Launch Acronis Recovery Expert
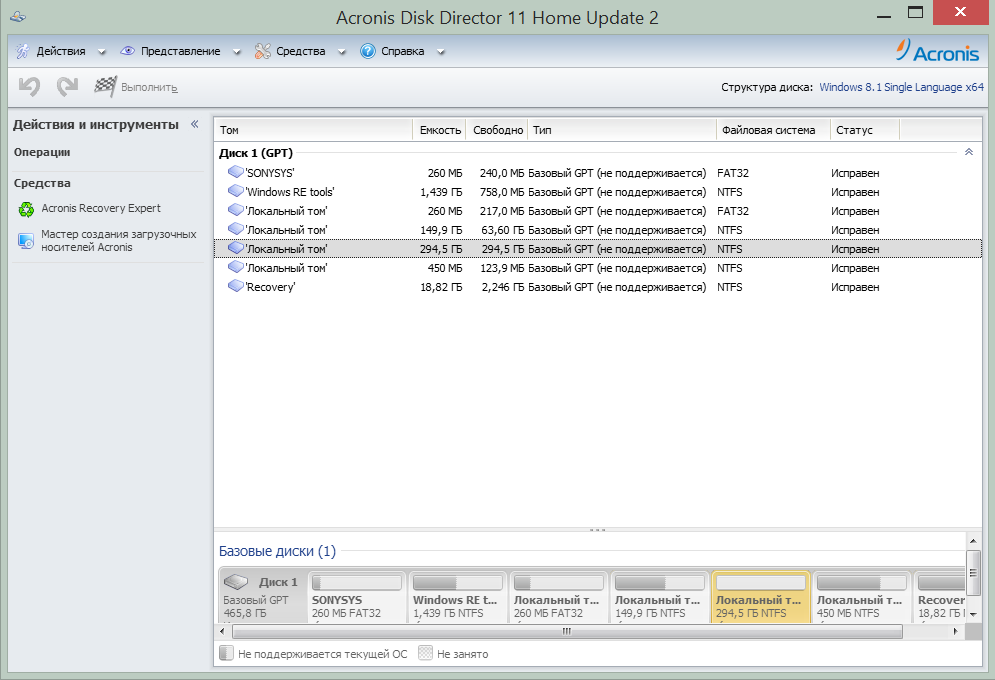Image resolution: width=995 pixels, height=680 pixels. [x=101, y=208]
